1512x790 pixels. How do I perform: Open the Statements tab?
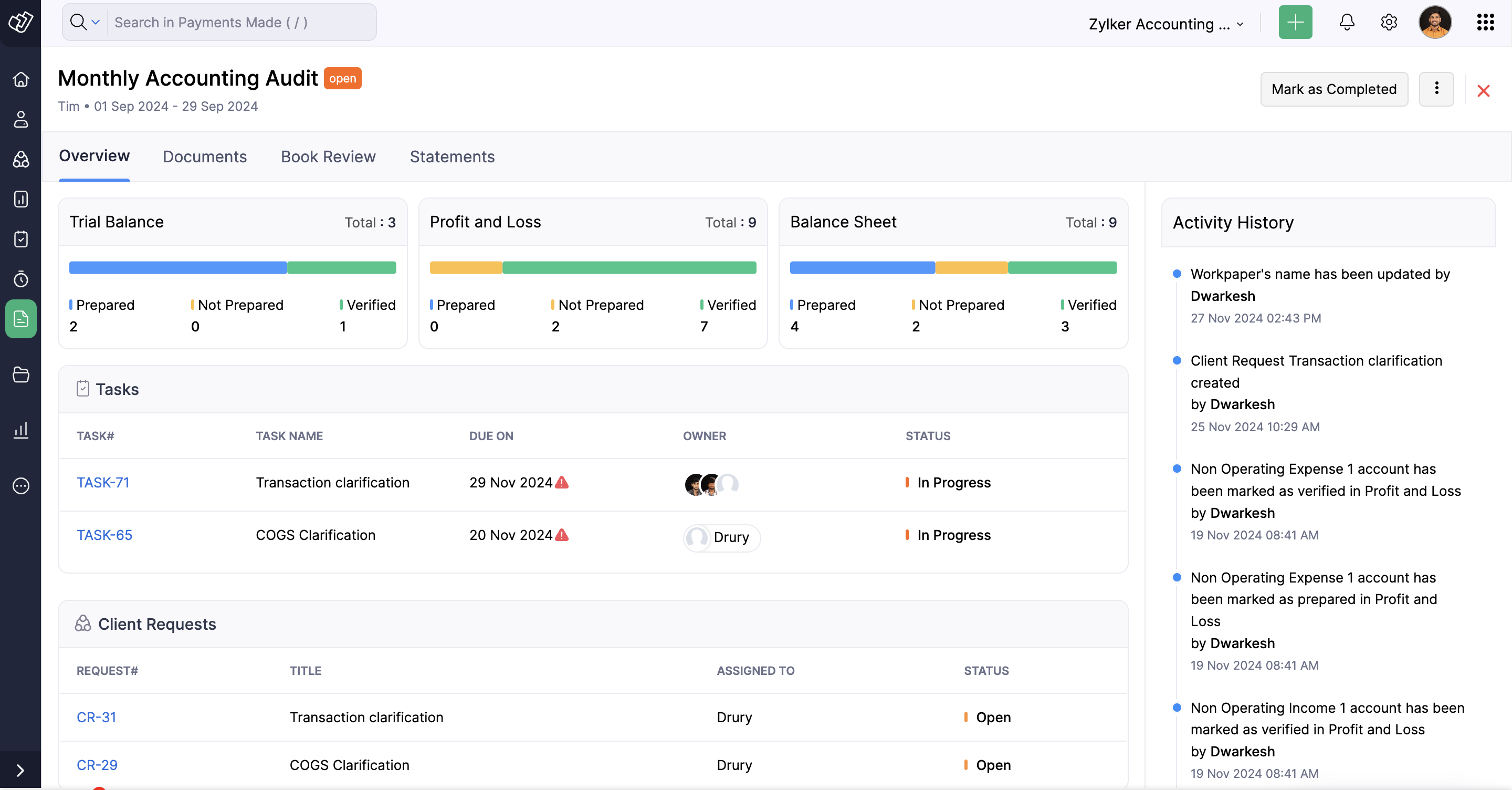click(451, 156)
